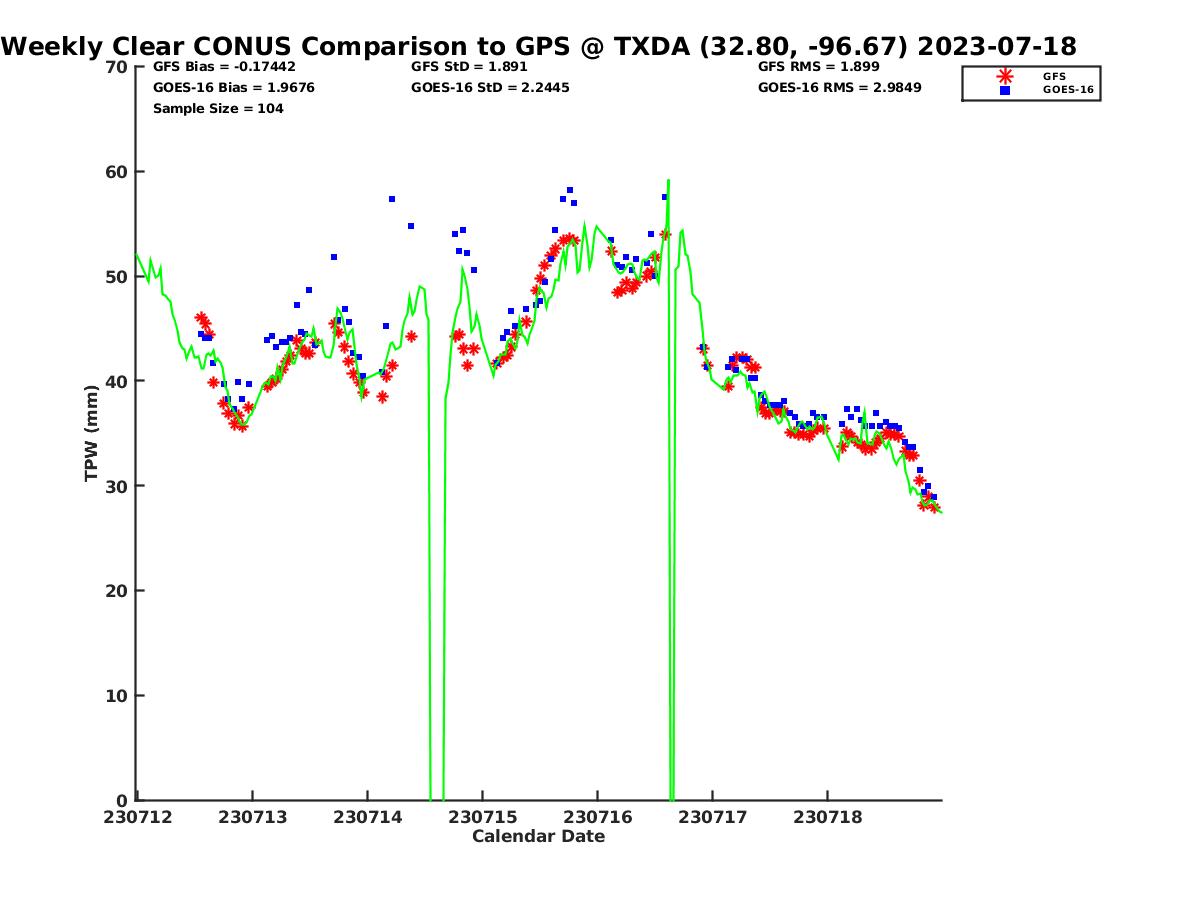Click the GOES-16 RMS value
This screenshot has height=900, width=1200.
(839, 87)
